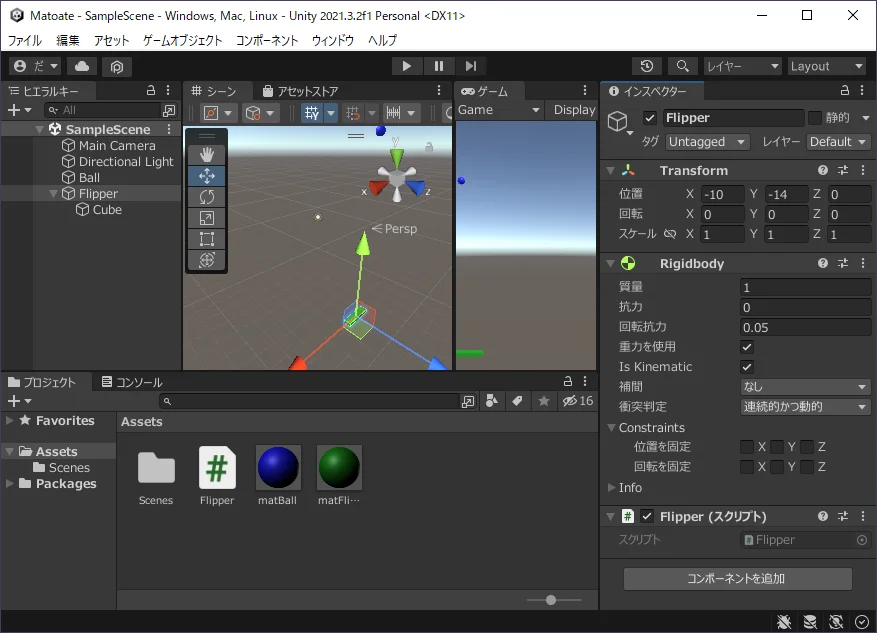Select the Scale tool in scene
This screenshot has height=633, width=877.
(207, 218)
